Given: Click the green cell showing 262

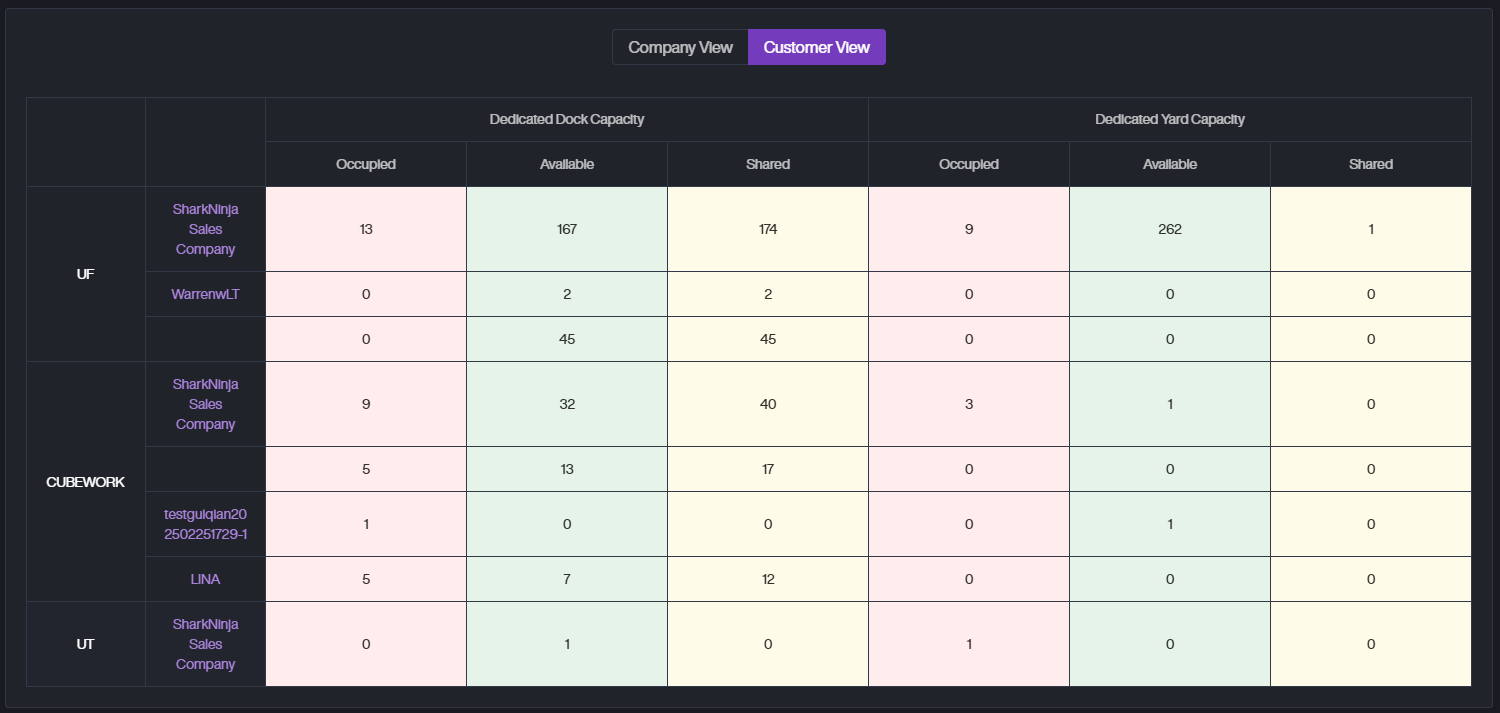Looking at the screenshot, I should point(1169,229).
